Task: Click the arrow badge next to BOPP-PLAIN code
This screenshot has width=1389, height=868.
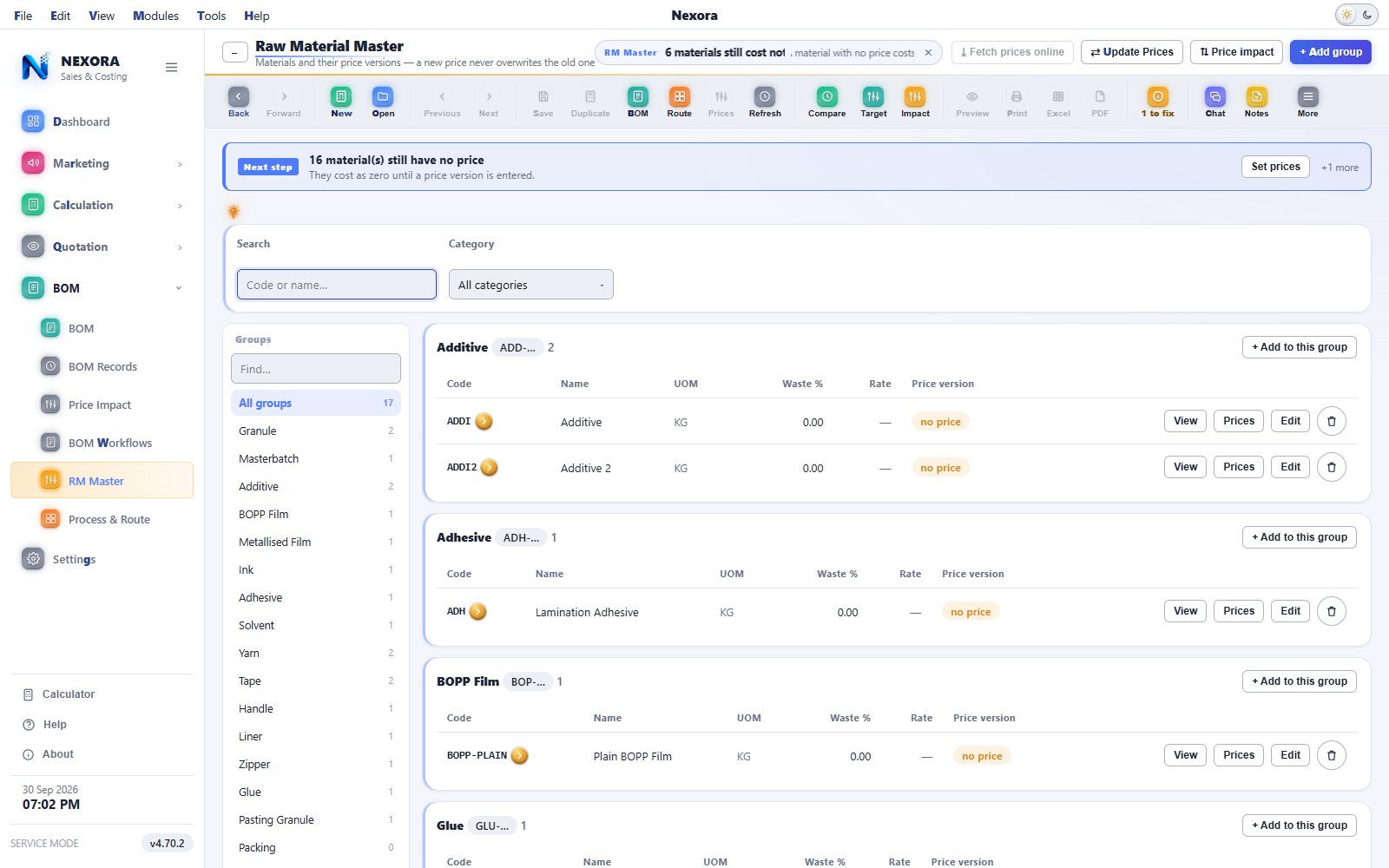Action: [520, 756]
